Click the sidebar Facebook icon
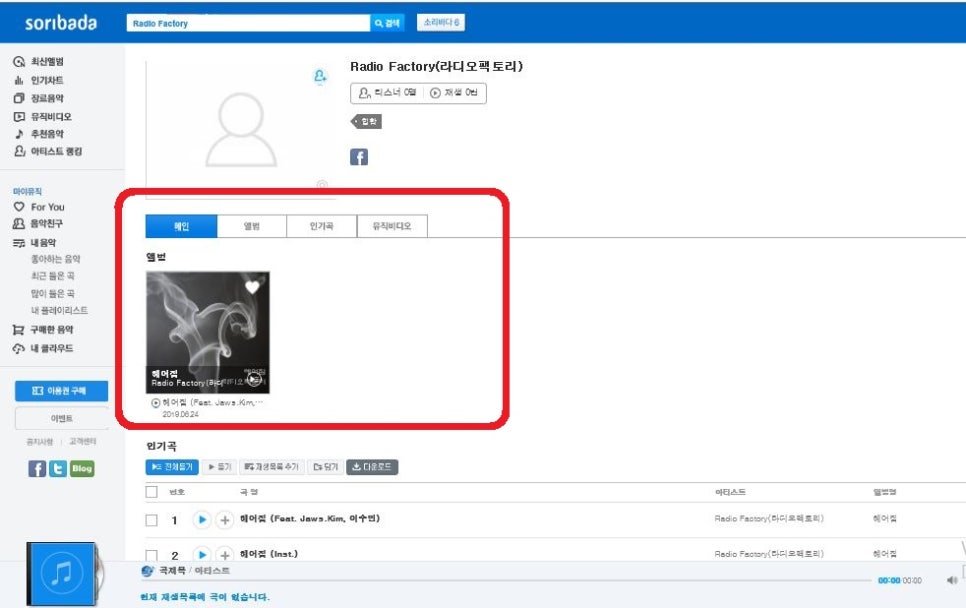Viewport: 966px width, 608px height. [x=37, y=469]
